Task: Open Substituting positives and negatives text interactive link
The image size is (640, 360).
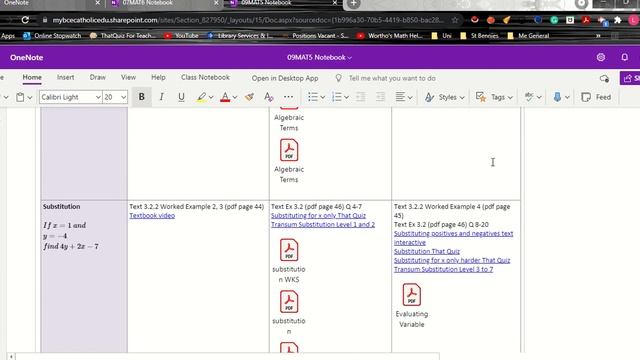Action: [x=453, y=238]
